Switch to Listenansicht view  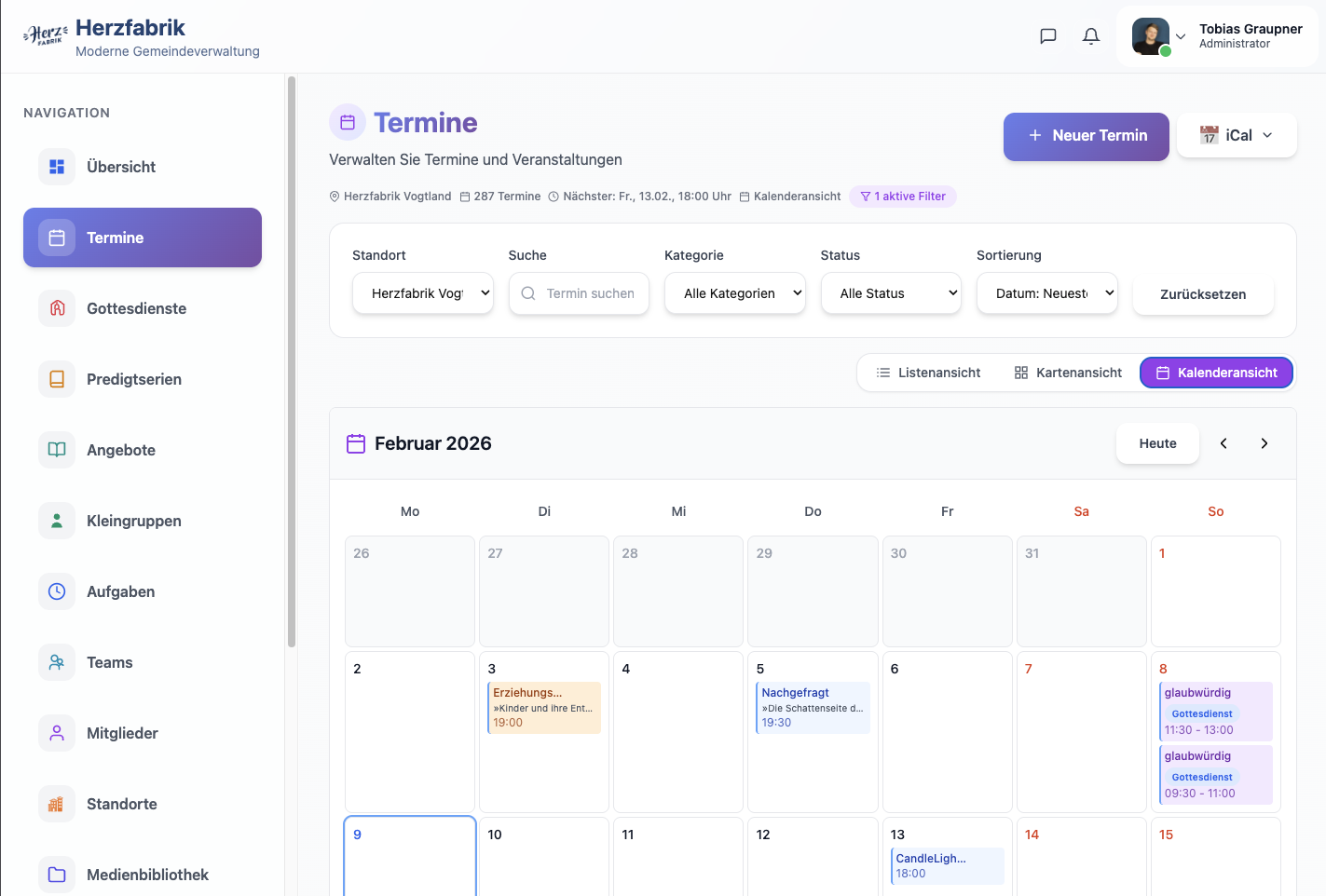(x=928, y=373)
